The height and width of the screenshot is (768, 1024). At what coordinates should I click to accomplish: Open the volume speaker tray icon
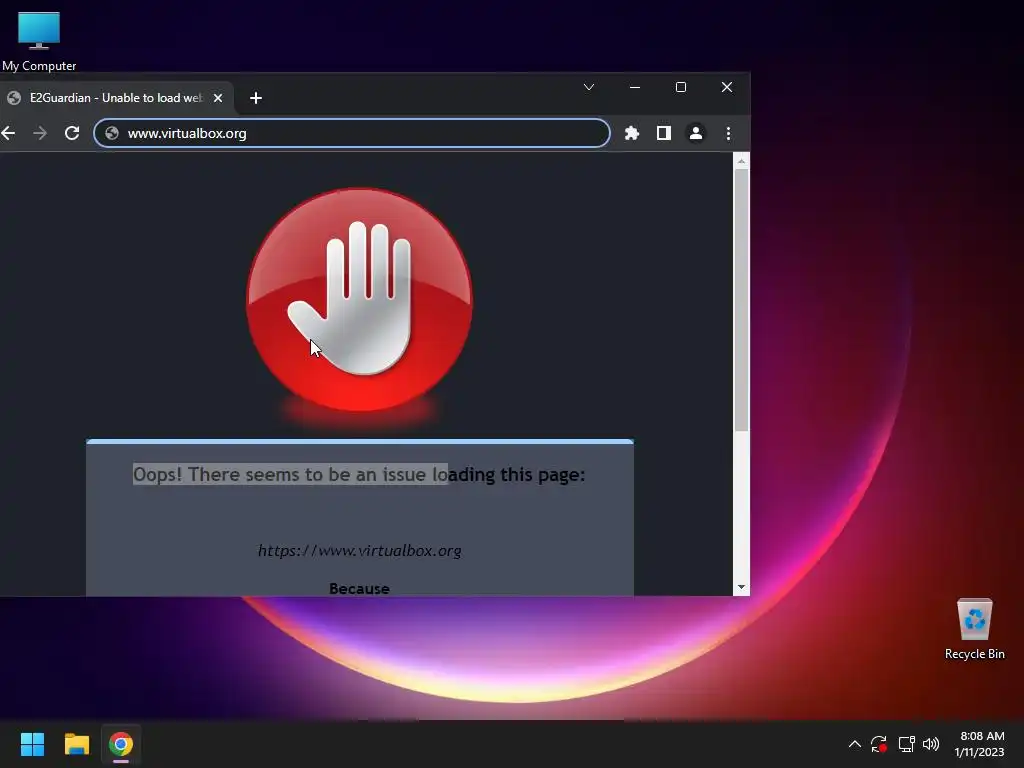pos(931,744)
